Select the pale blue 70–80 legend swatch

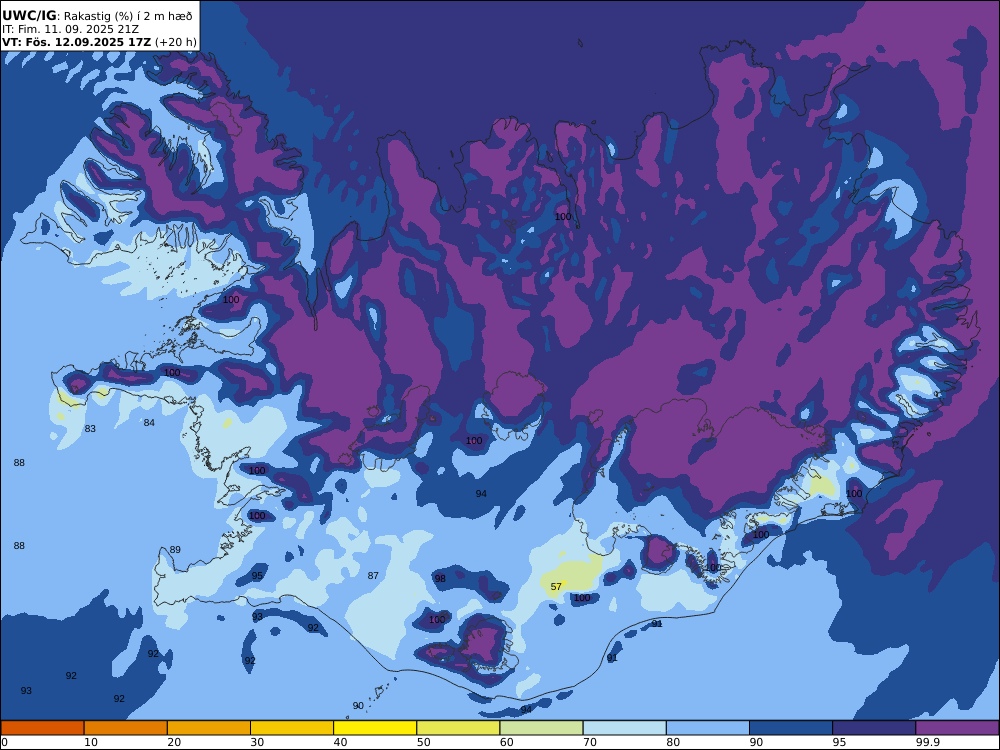pos(624,728)
